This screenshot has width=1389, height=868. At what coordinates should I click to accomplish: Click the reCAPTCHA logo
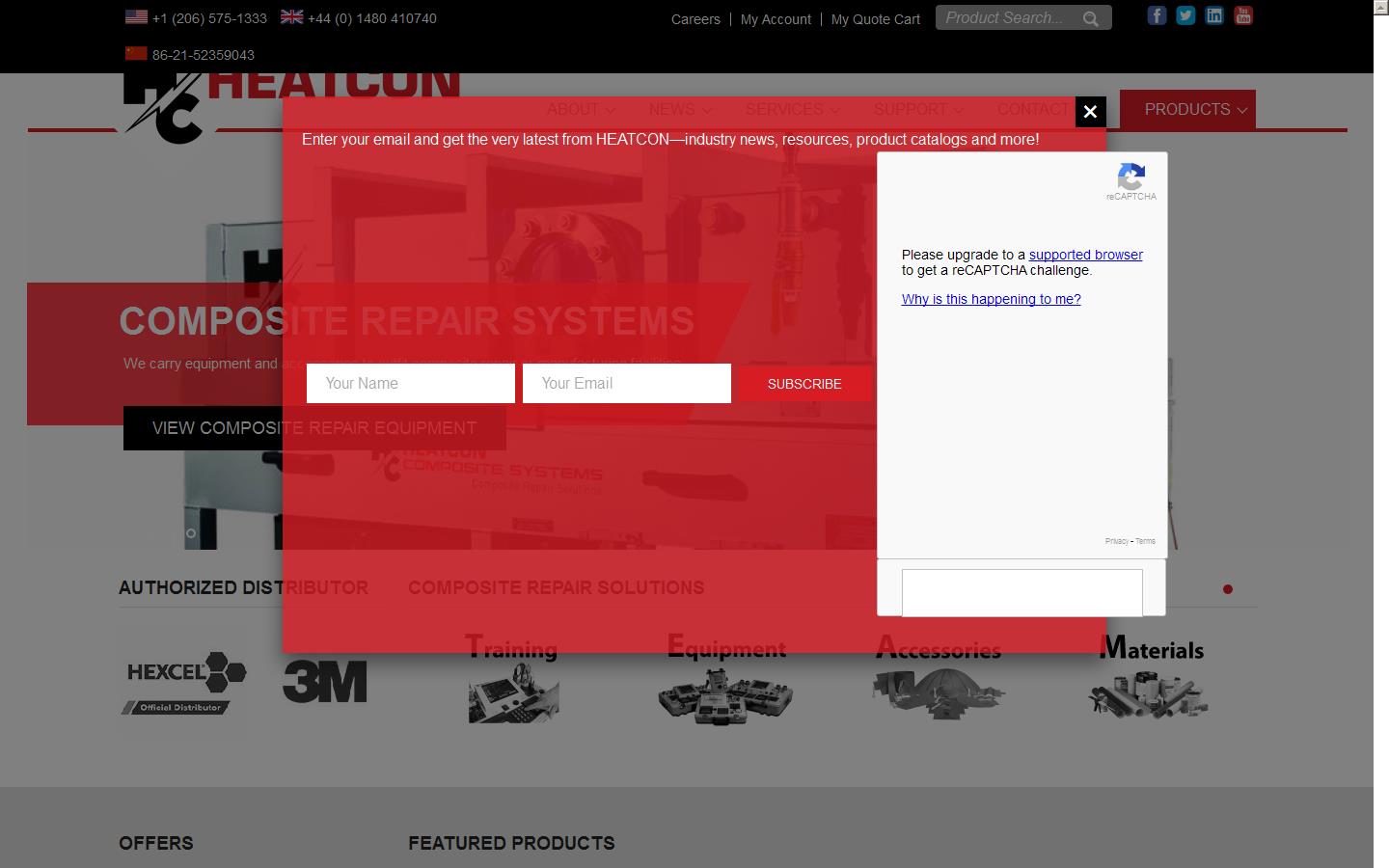tap(1130, 177)
